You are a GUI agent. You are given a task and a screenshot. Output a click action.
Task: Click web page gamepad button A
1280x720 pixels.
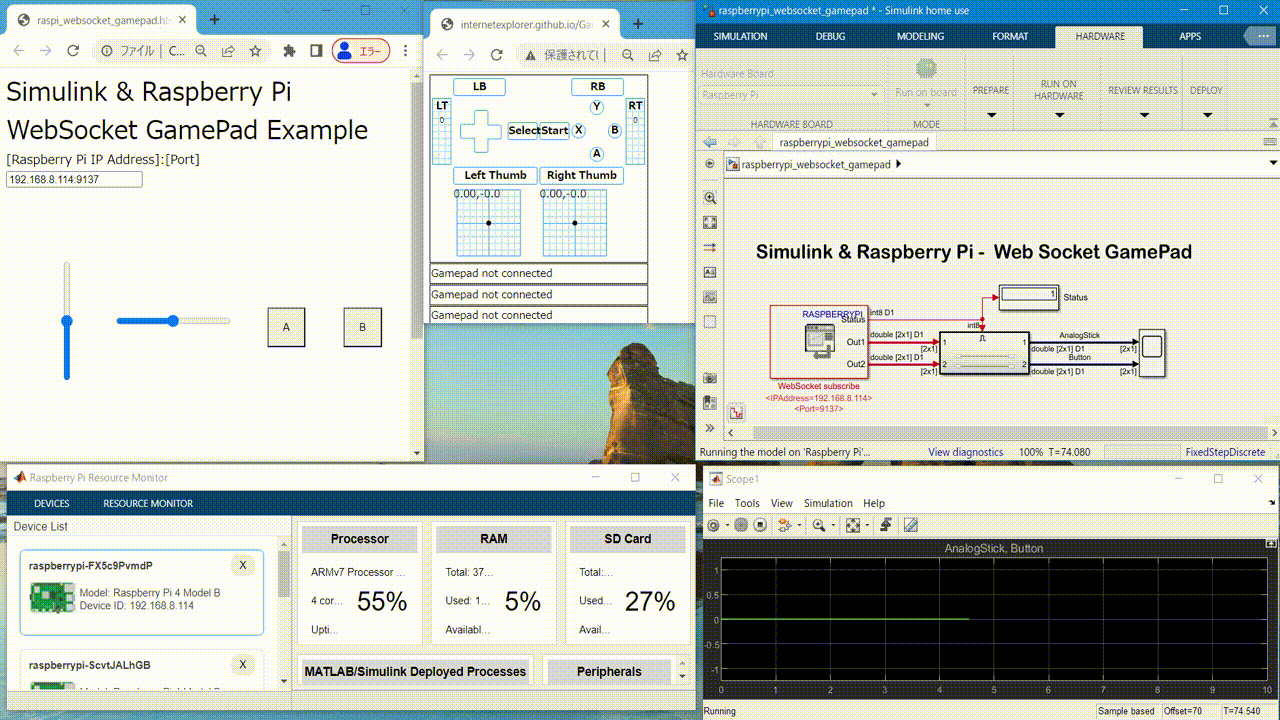click(286, 327)
